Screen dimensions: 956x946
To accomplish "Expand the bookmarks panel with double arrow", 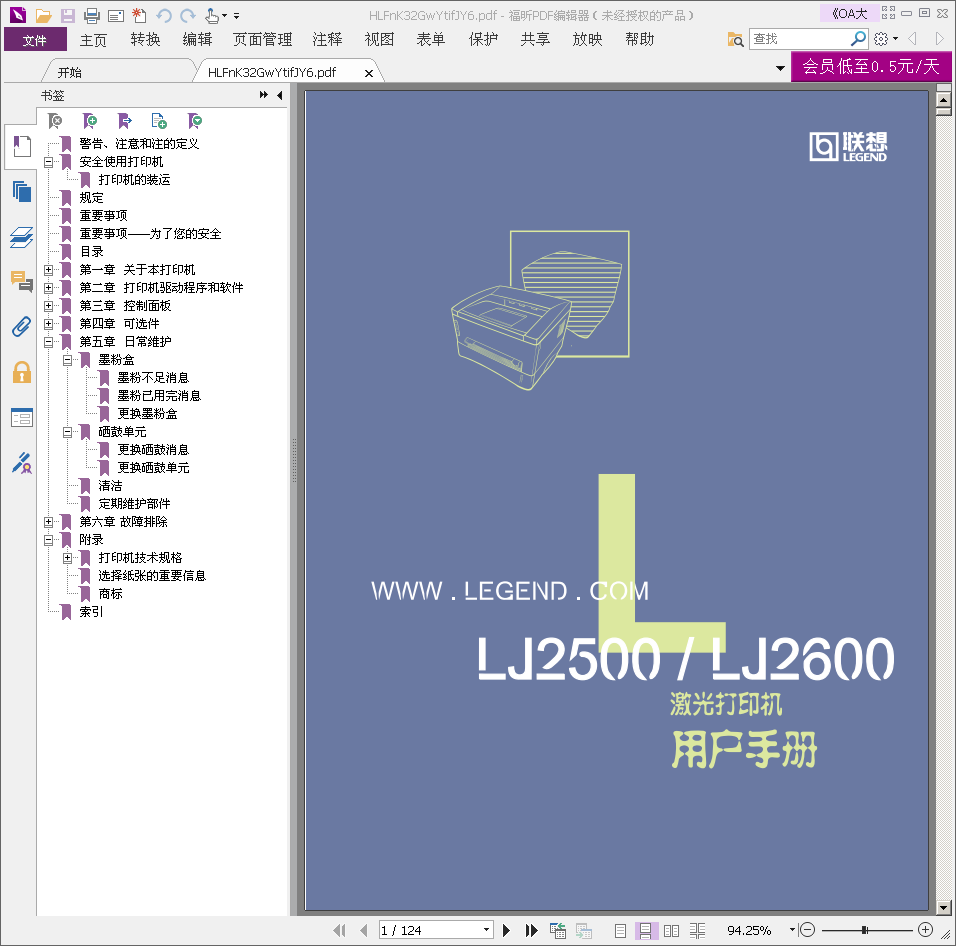I will 263,95.
